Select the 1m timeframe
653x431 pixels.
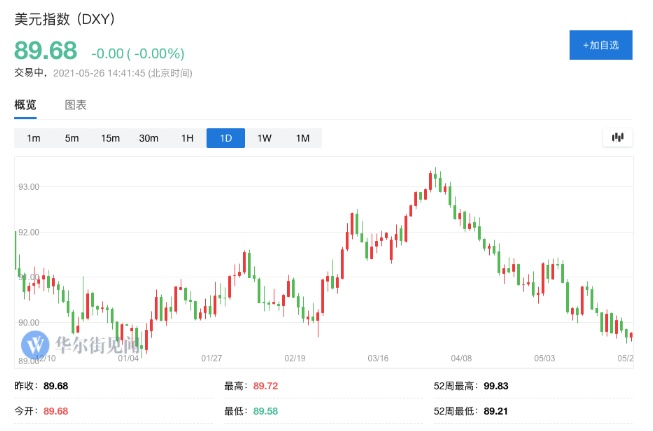coord(34,138)
